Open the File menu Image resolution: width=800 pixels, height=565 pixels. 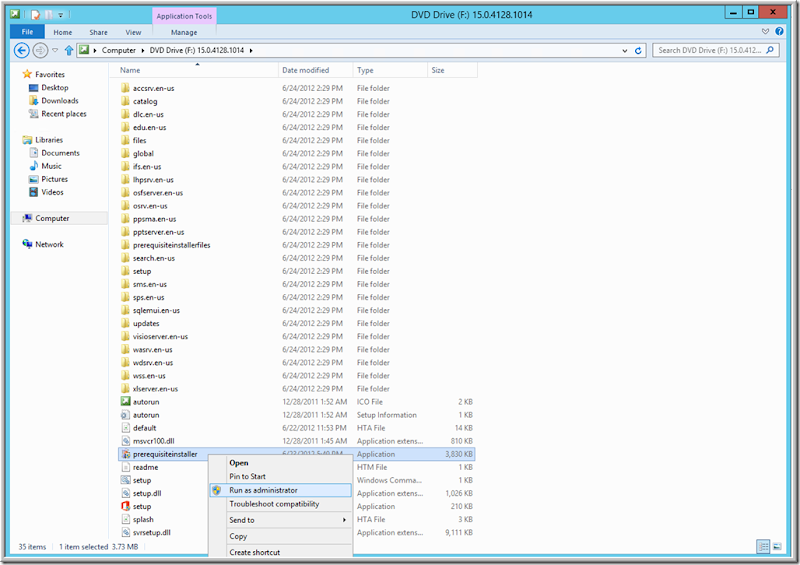click(27, 32)
